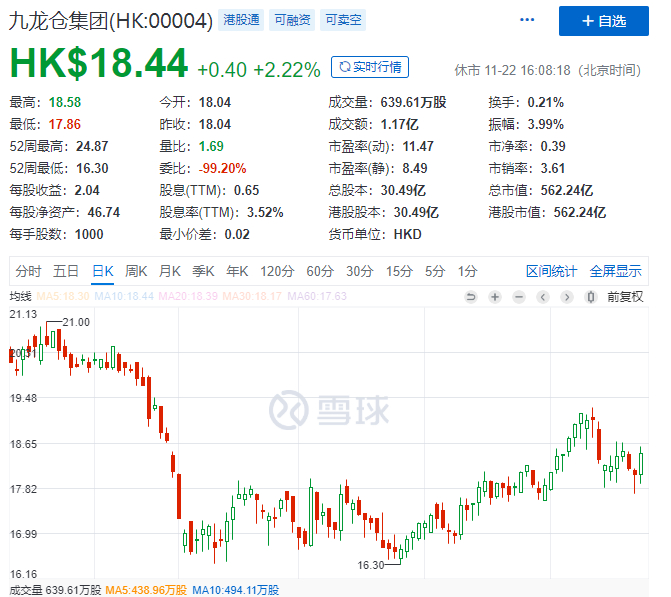Toggle candlestick style icon

[x=591, y=297]
